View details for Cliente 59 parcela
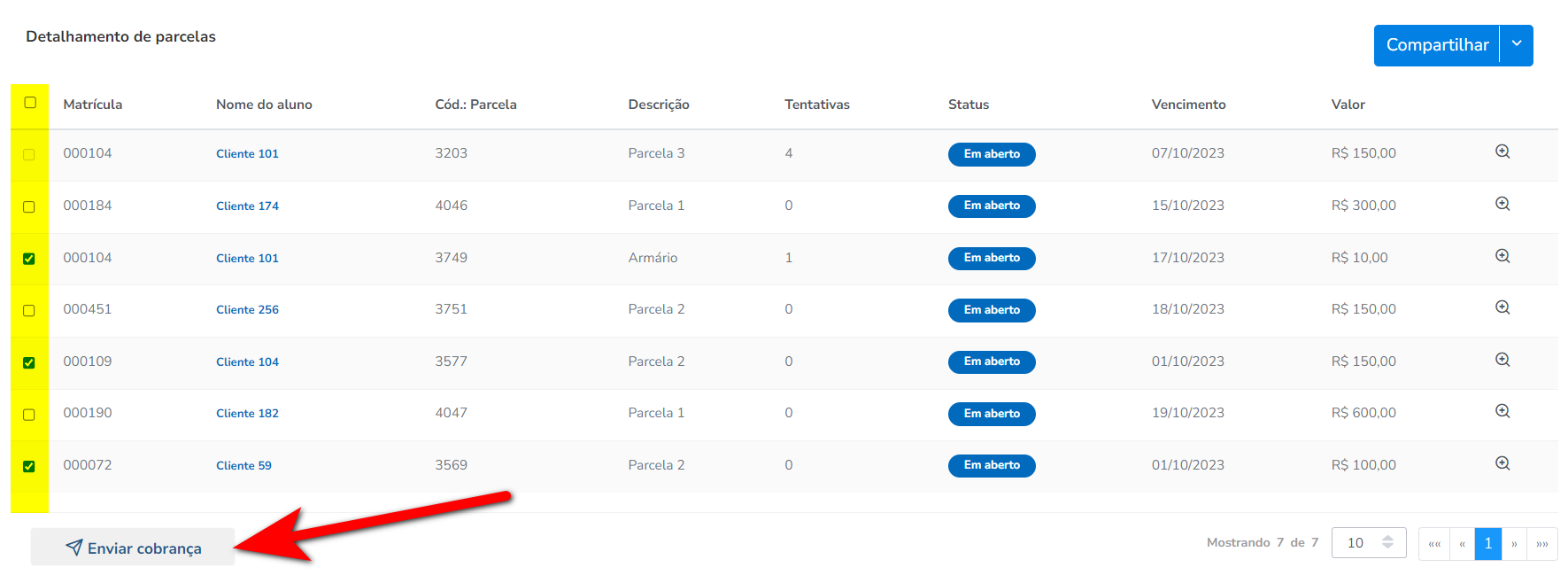Screen dimensions: 1568x575 coord(1502,463)
